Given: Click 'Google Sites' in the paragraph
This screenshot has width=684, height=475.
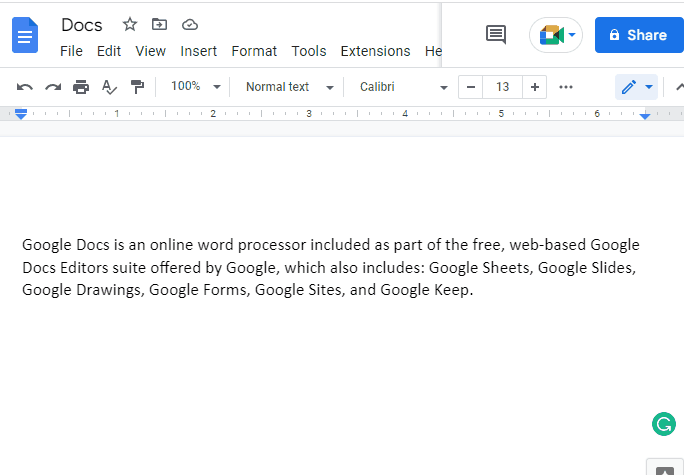Looking at the screenshot, I should click(x=298, y=290).
